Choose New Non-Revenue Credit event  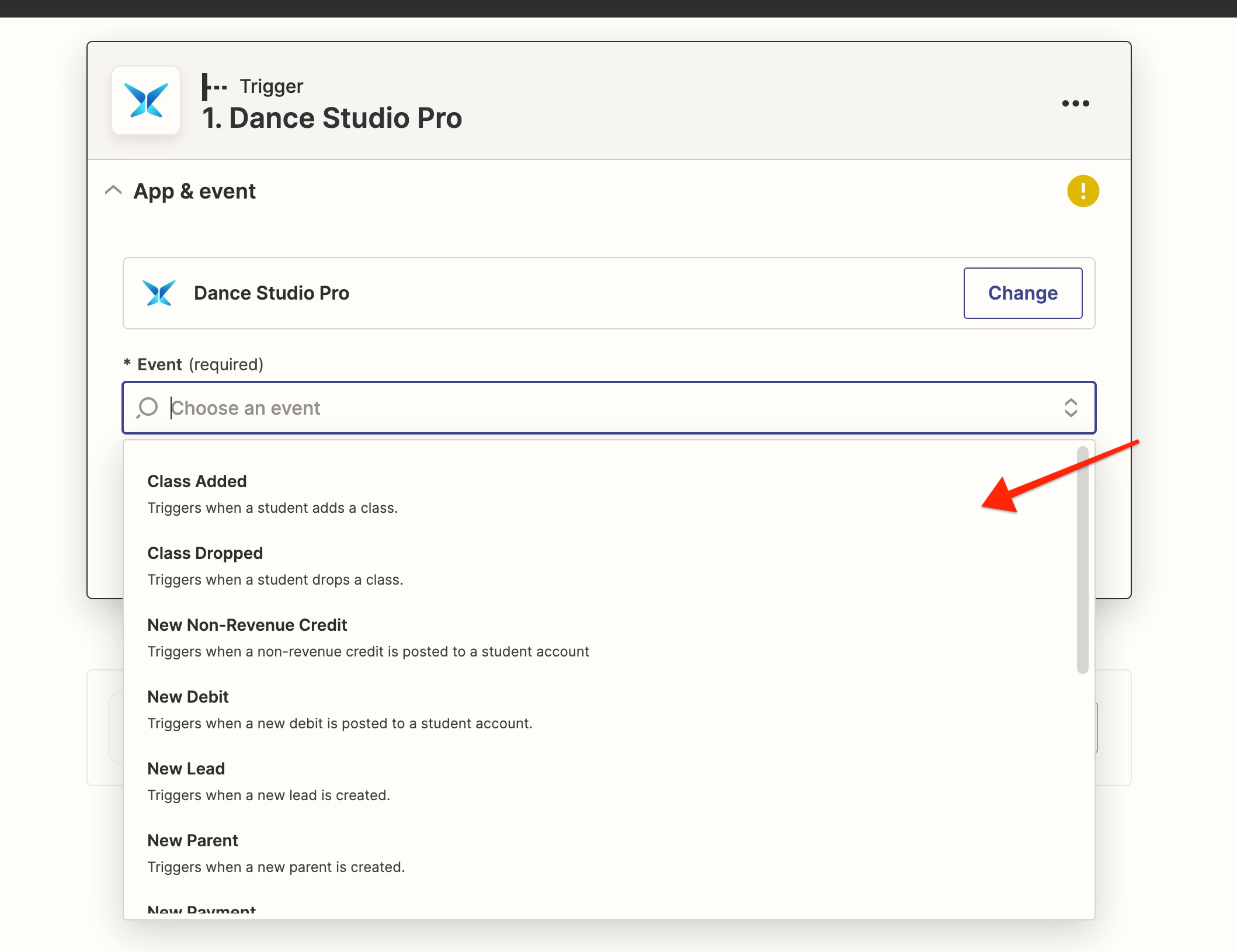click(602, 637)
